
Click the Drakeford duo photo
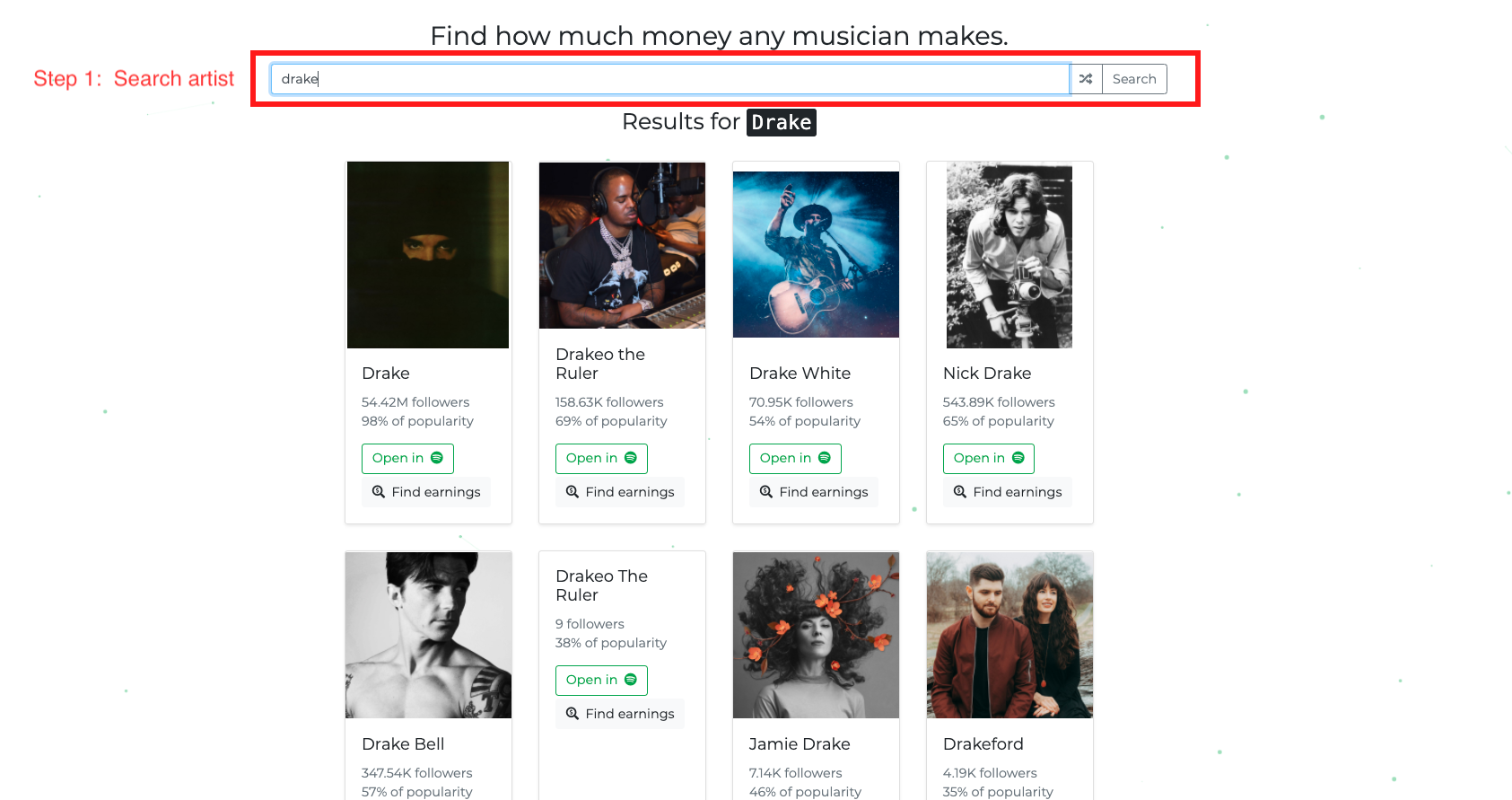click(1009, 635)
